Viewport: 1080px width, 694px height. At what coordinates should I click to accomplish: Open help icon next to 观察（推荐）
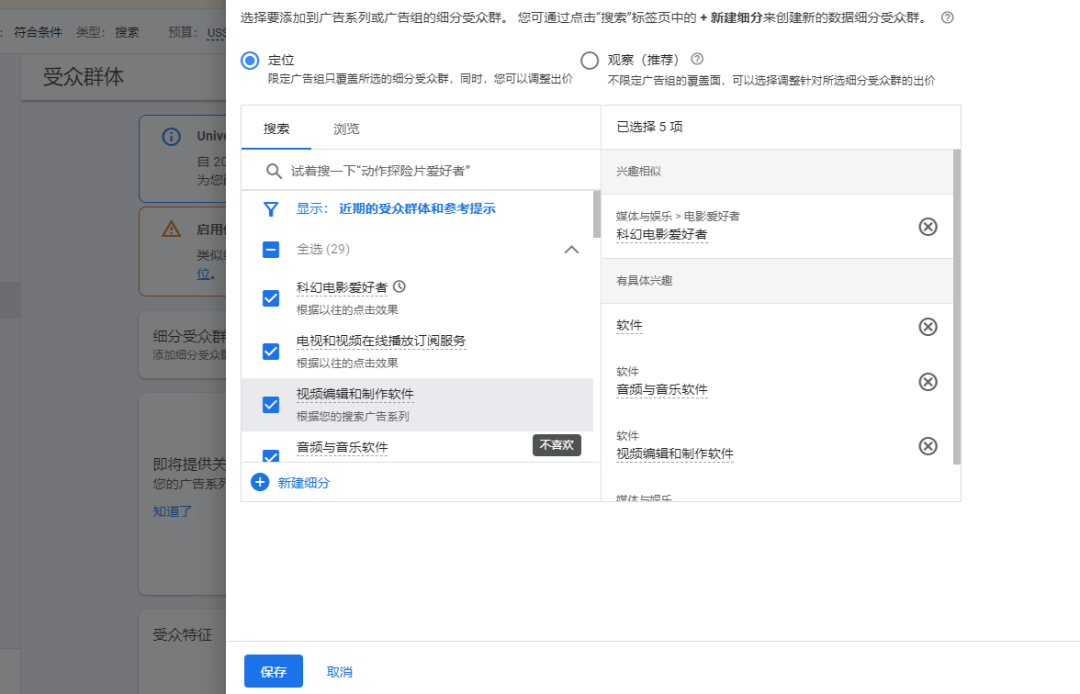(697, 59)
